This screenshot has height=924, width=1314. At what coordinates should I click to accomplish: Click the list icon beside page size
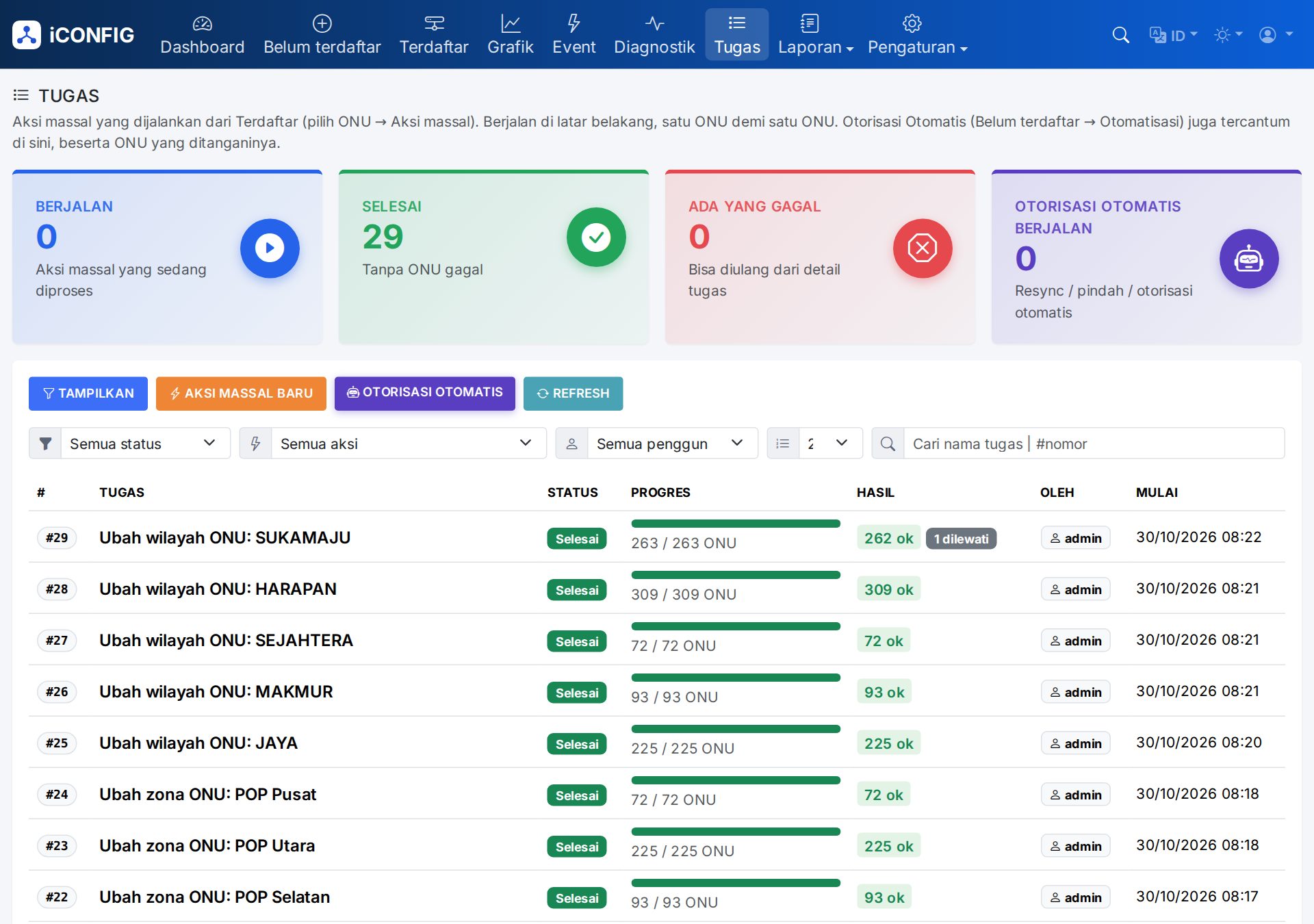click(x=783, y=444)
